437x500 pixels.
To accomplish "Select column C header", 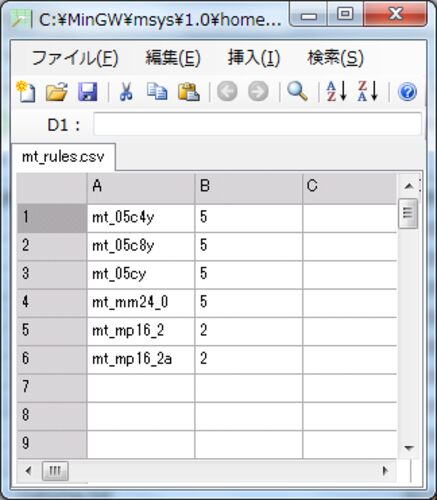I will click(x=350, y=188).
